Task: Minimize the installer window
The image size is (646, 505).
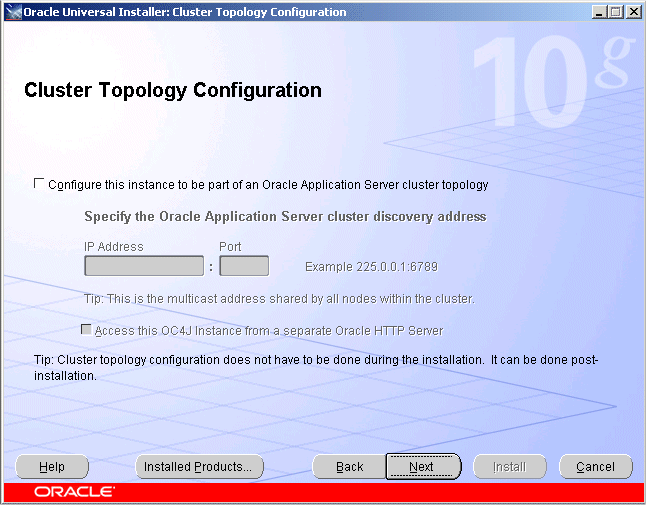Action: coord(599,12)
